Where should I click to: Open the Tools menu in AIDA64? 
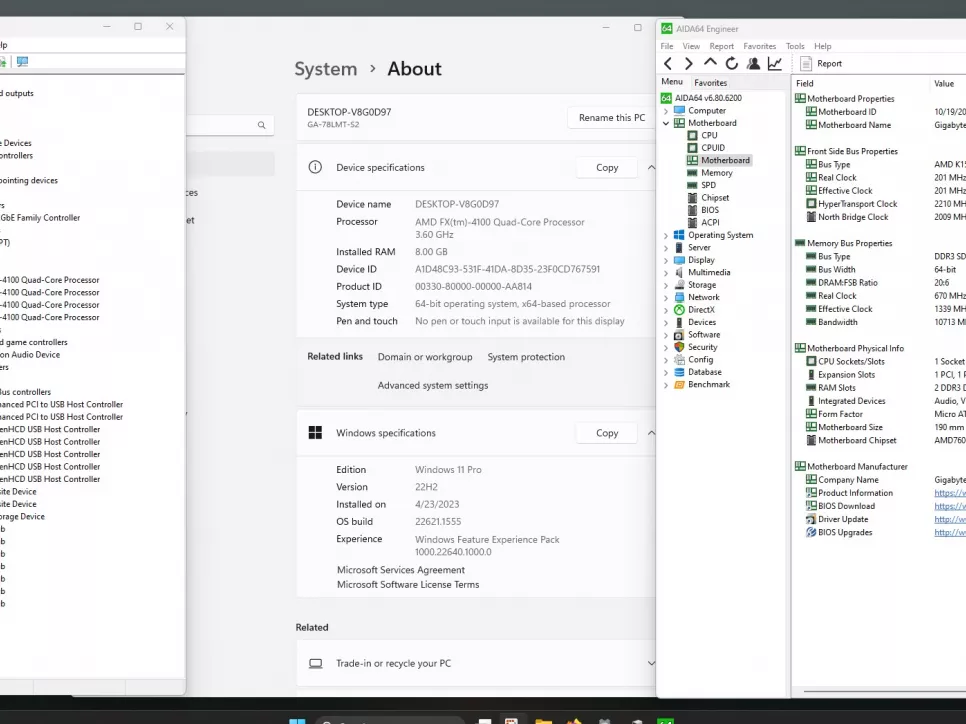pyautogui.click(x=795, y=46)
